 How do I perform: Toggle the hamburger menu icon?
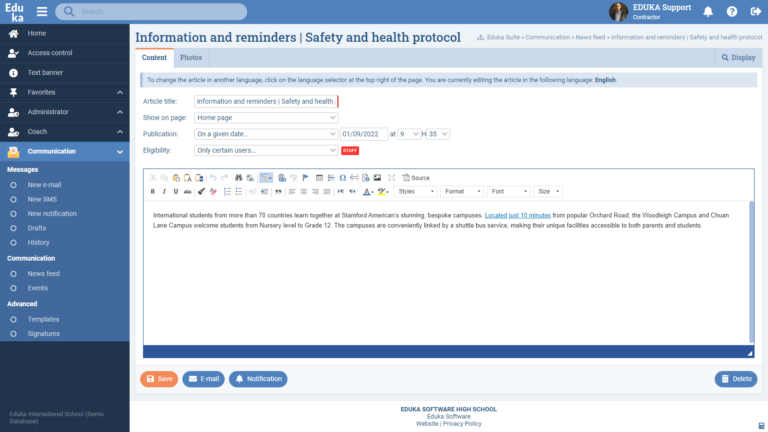click(x=42, y=12)
